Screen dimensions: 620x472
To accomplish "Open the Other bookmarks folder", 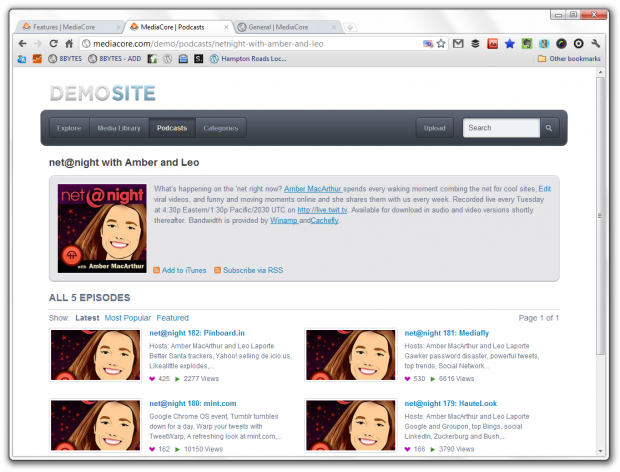I will 569,59.
